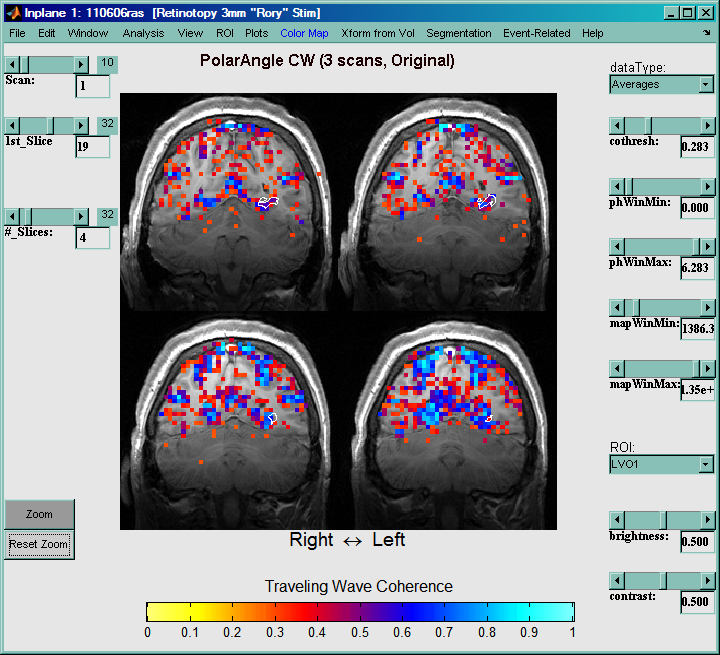Click the dock arrow right of the Help menu
This screenshot has height=655, width=720.
(706, 33)
